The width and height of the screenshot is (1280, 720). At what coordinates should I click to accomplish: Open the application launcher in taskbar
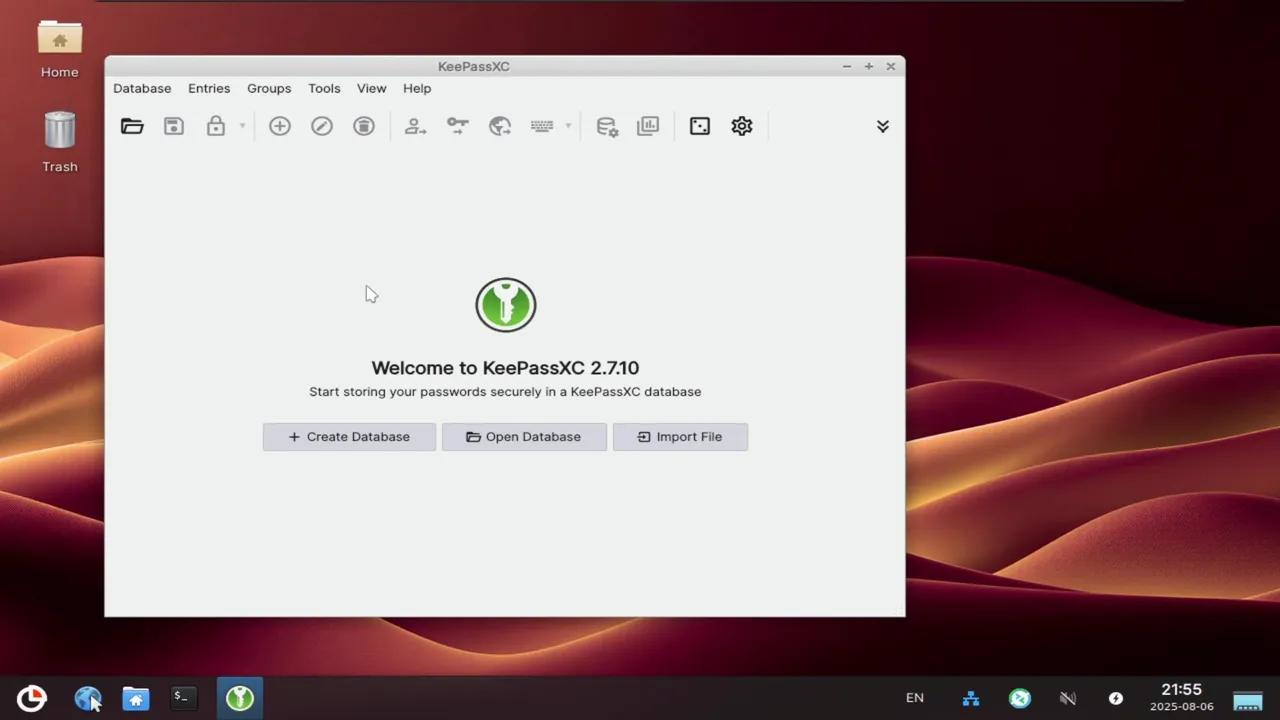[x=32, y=698]
